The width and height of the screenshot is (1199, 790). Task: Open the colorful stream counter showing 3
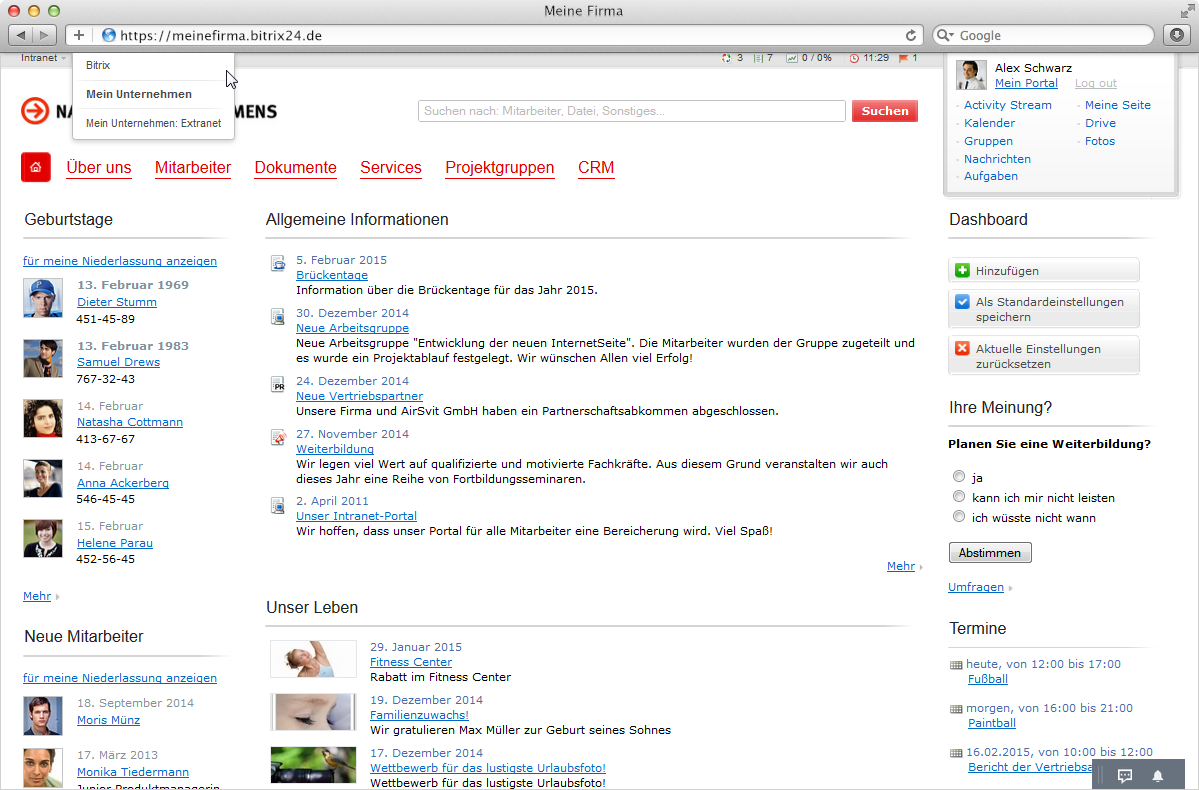pyautogui.click(x=732, y=58)
